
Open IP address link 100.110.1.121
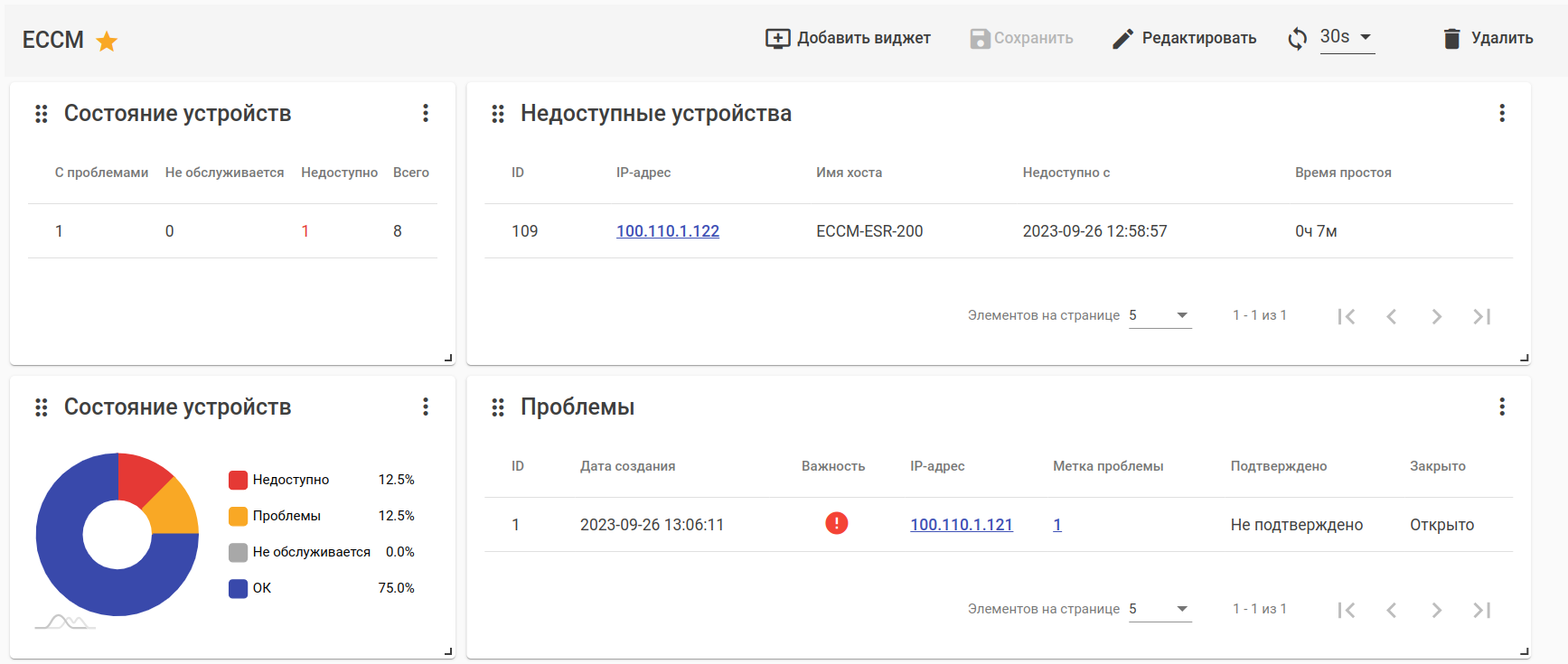961,525
